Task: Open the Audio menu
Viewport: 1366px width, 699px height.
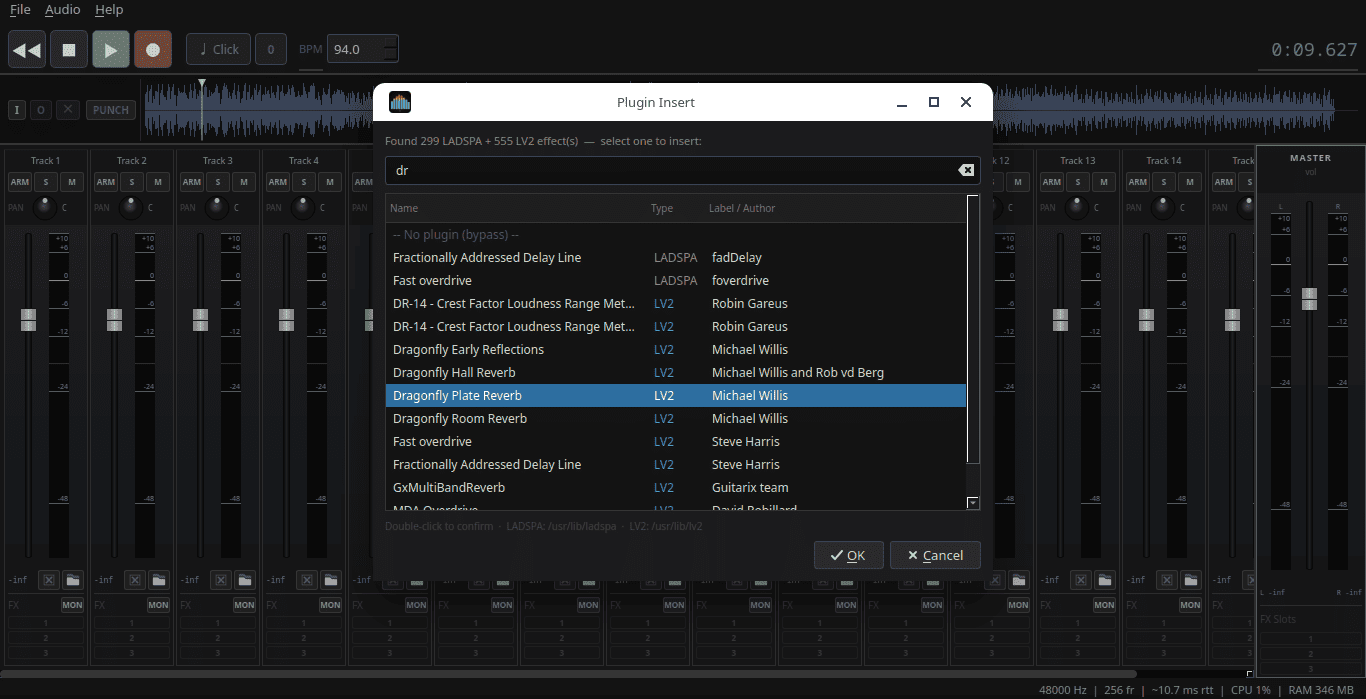Action: (63, 10)
